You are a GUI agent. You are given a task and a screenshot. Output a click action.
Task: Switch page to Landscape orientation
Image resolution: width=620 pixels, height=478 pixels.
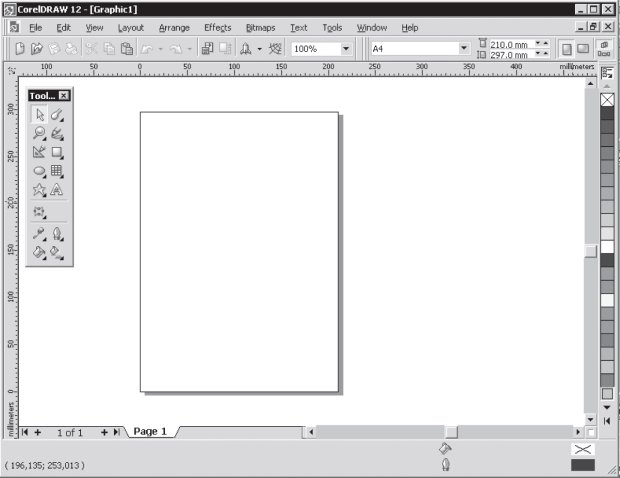click(583, 49)
